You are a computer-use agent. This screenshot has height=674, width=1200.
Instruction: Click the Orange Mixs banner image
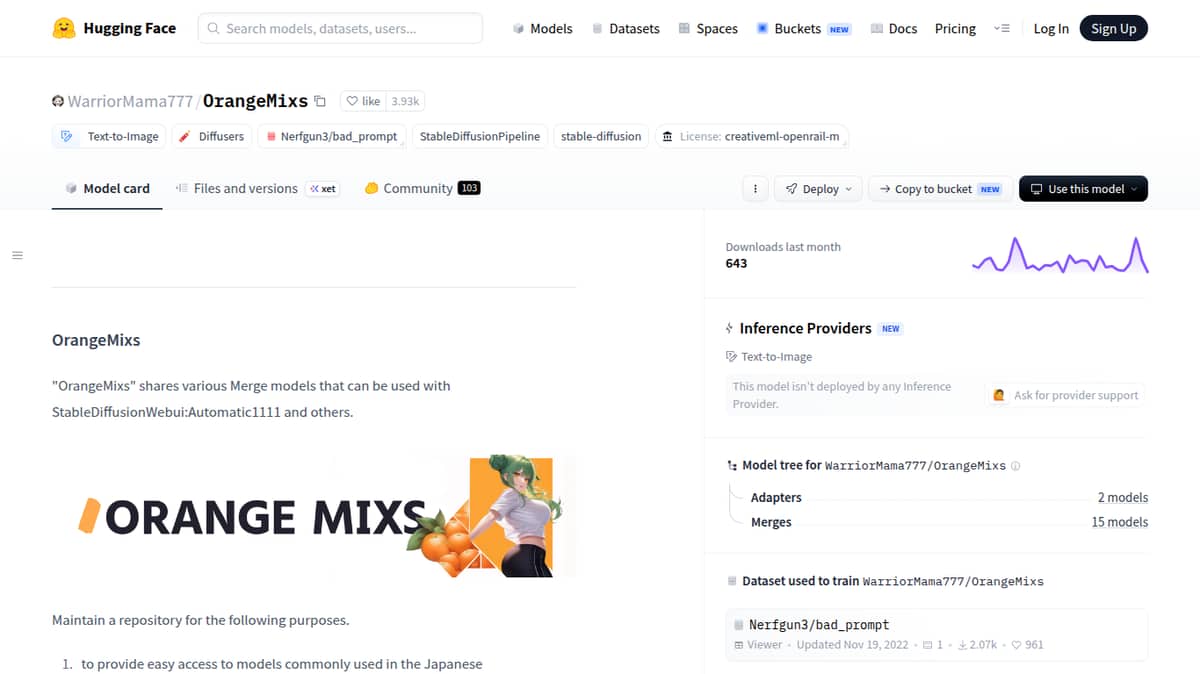pyautogui.click(x=314, y=516)
